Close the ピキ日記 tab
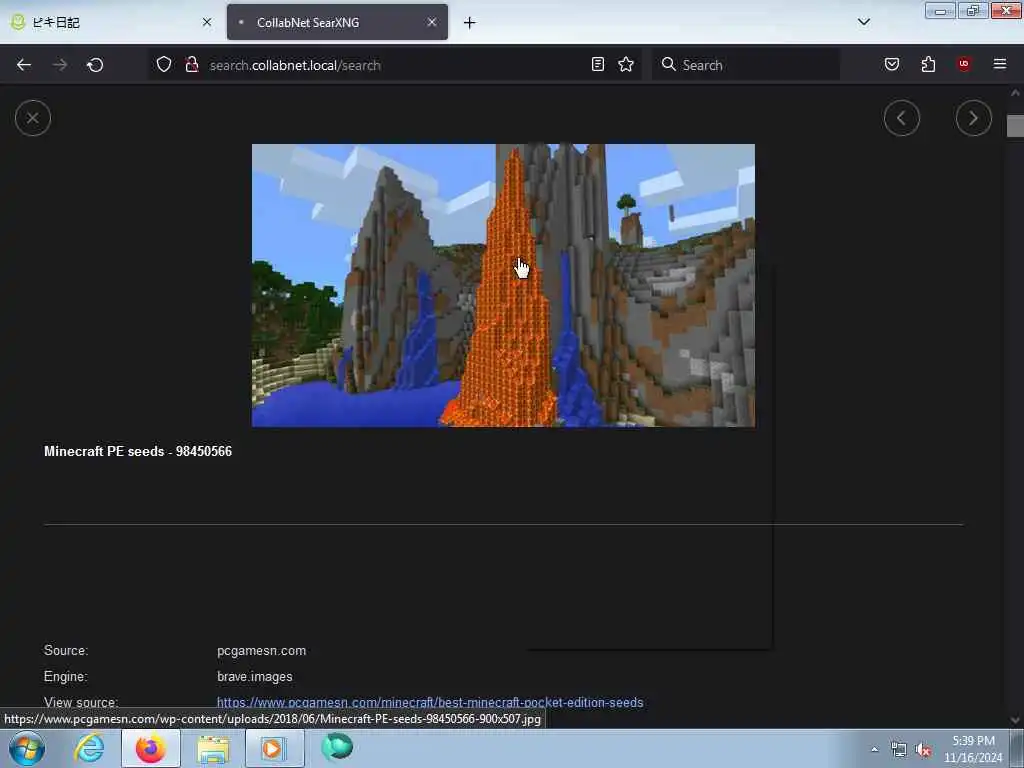This screenshot has height=768, width=1024. (x=207, y=22)
